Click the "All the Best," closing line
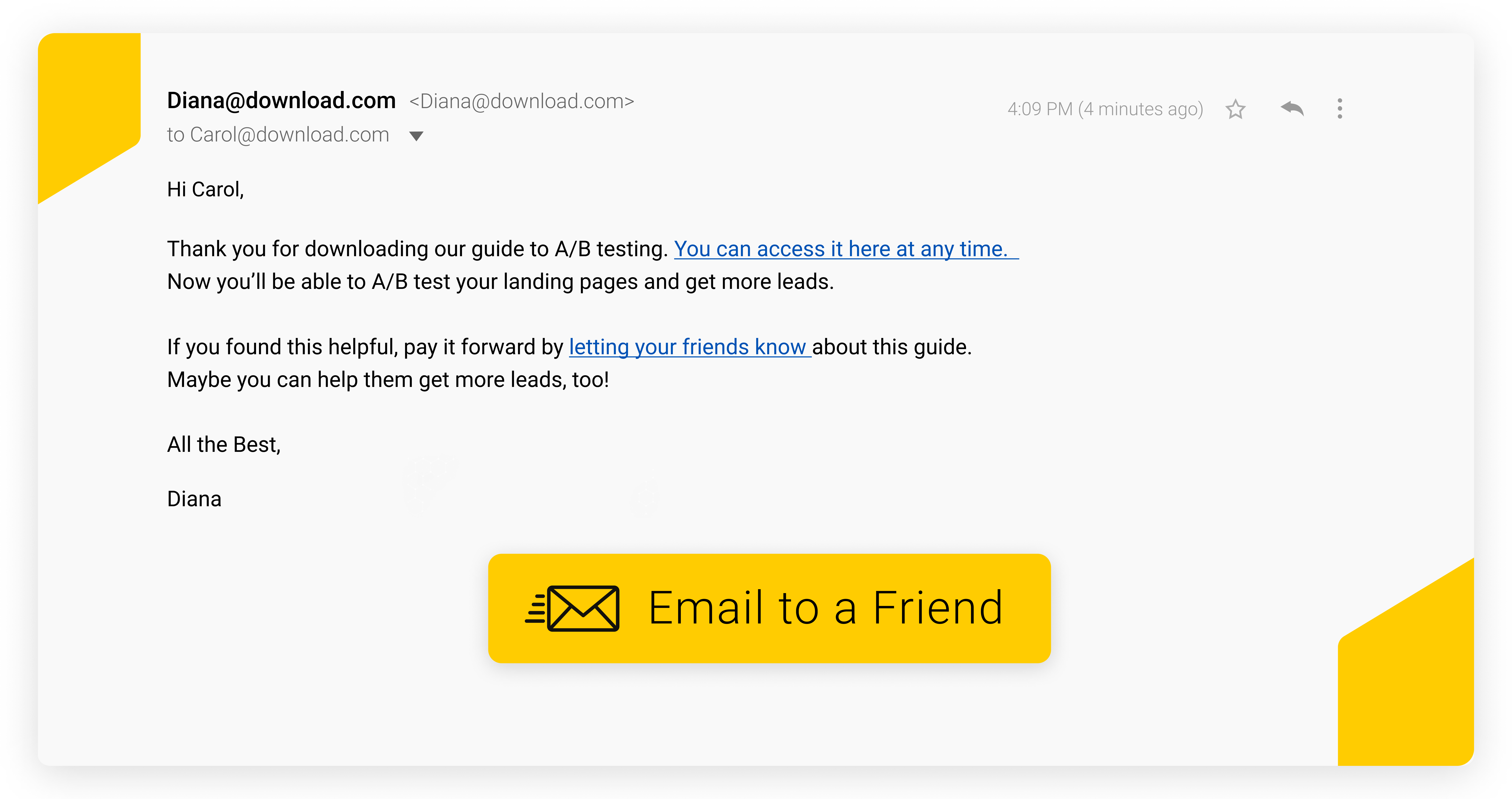This screenshot has height=799, width=1512. 224,445
